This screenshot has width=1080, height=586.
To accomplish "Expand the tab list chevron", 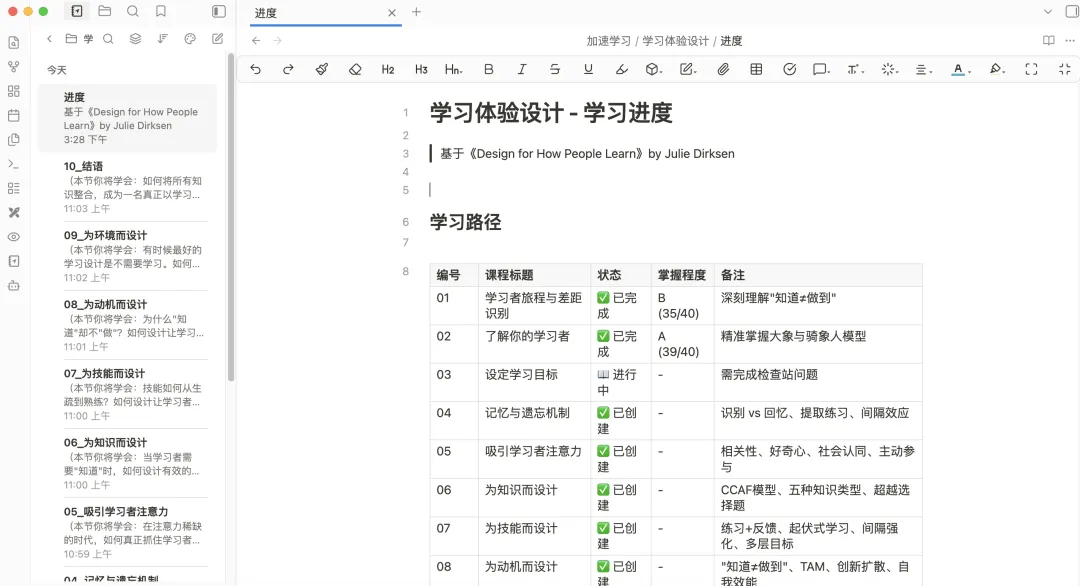I will [x=1048, y=12].
